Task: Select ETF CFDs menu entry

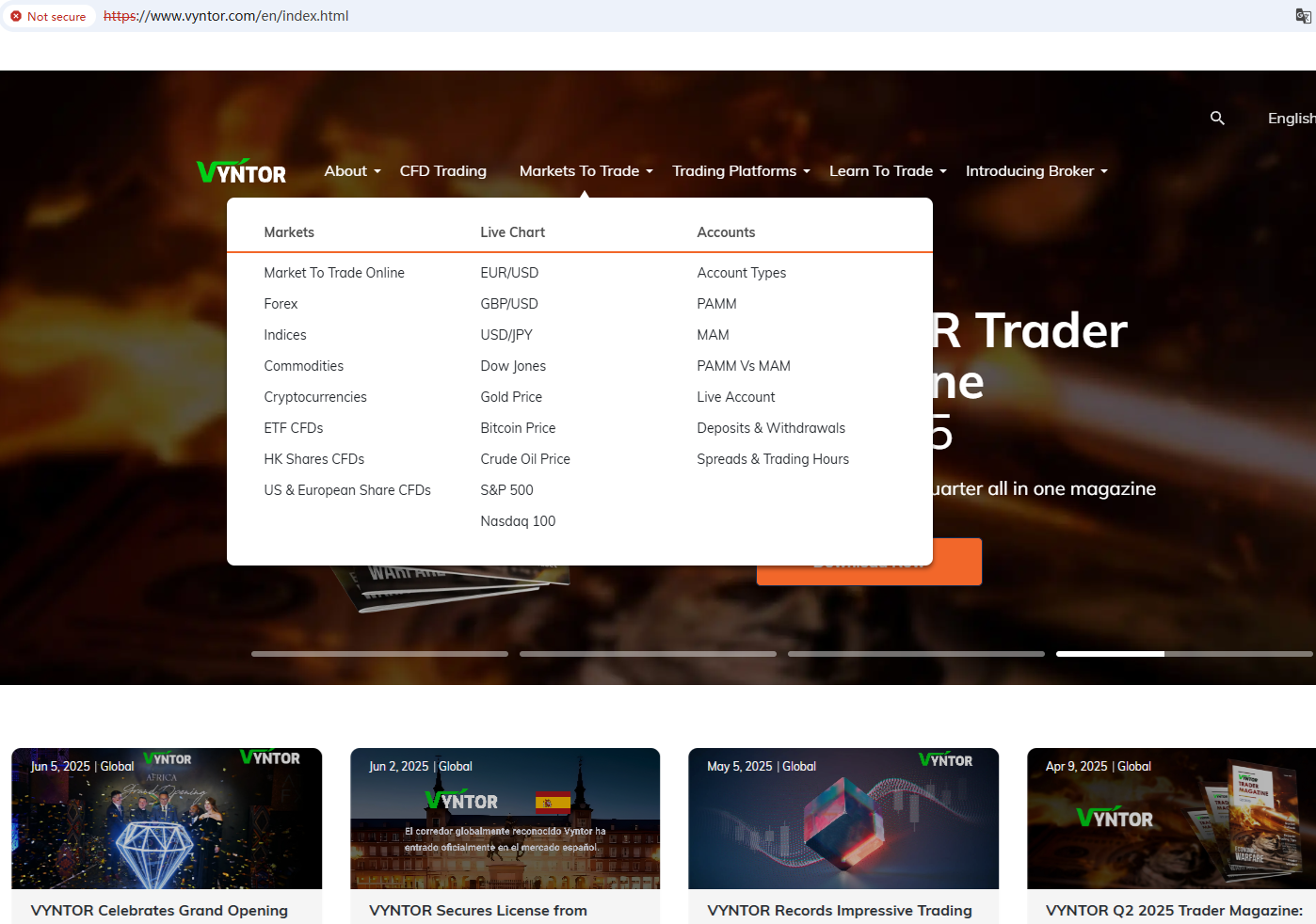Action: (x=294, y=428)
